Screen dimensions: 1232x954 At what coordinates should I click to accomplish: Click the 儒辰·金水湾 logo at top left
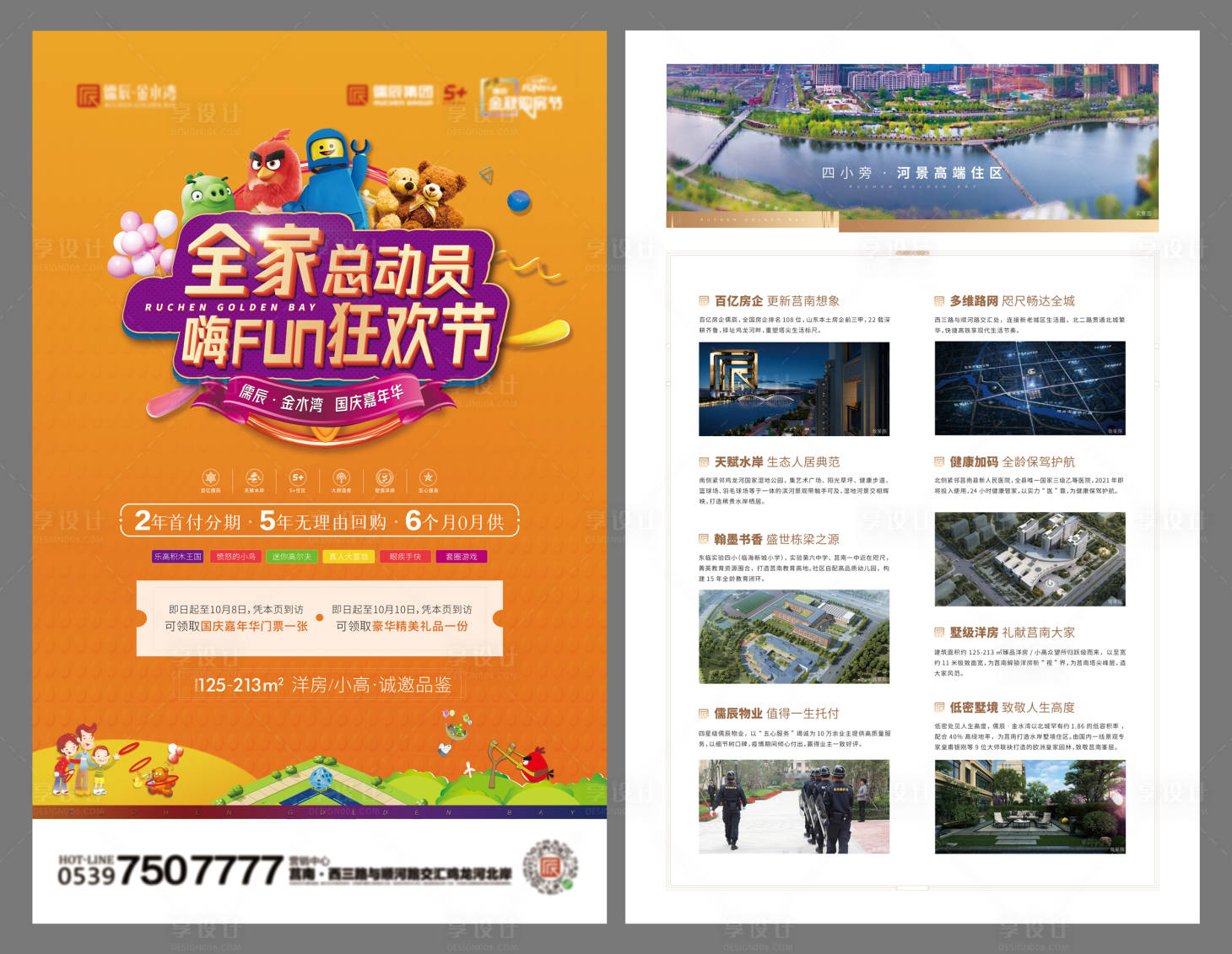click(x=127, y=95)
